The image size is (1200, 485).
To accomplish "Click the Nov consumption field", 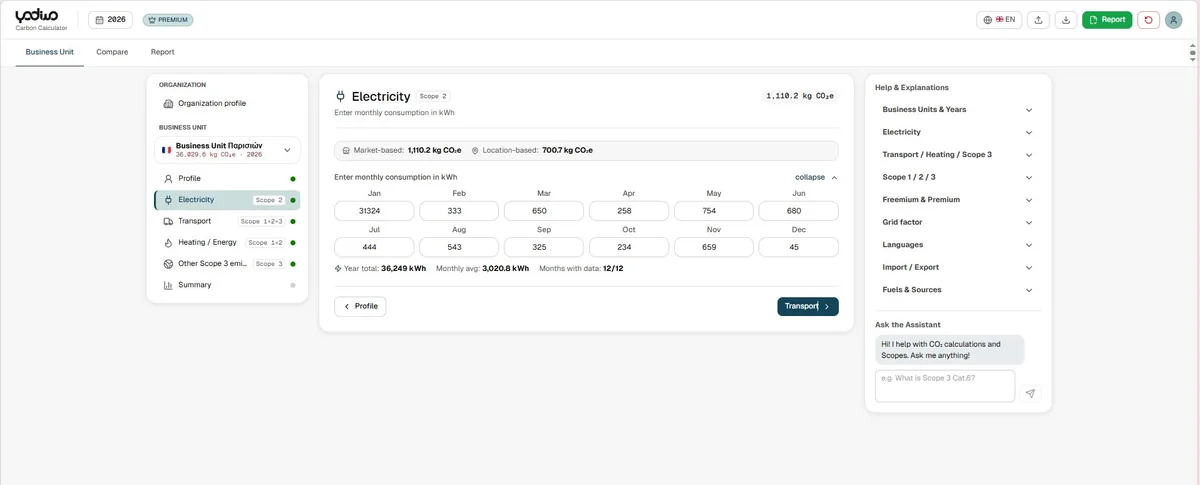I will point(714,247).
